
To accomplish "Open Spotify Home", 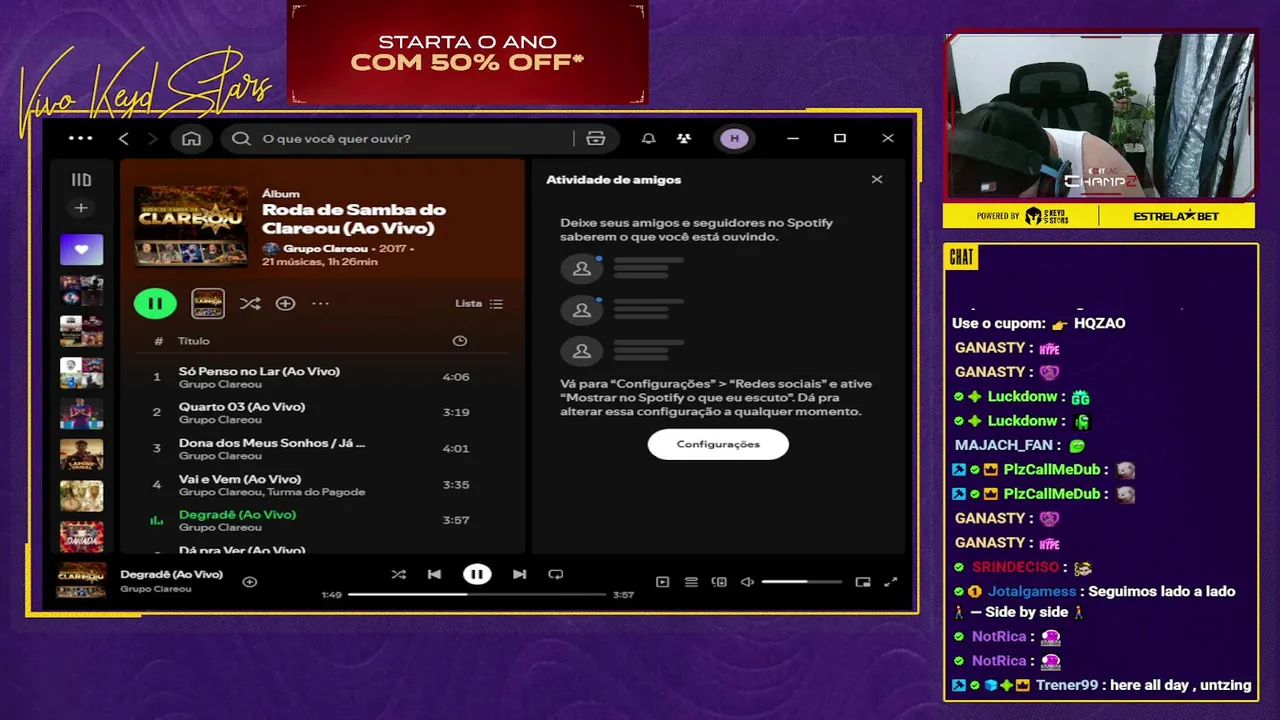I will [x=191, y=139].
